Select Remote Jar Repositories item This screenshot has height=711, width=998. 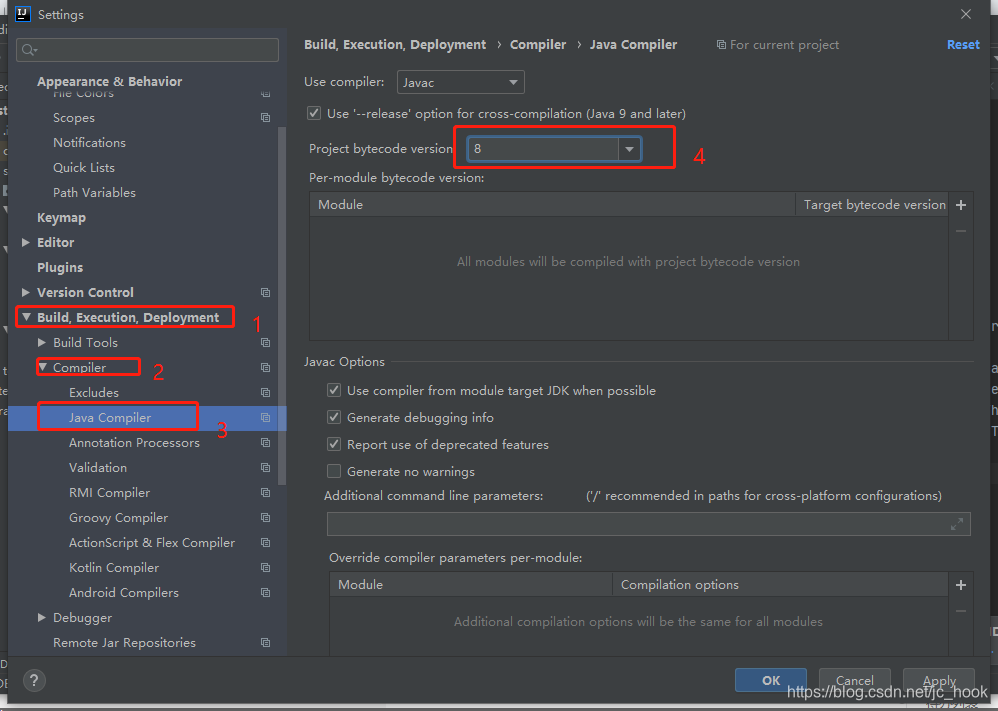(124, 643)
